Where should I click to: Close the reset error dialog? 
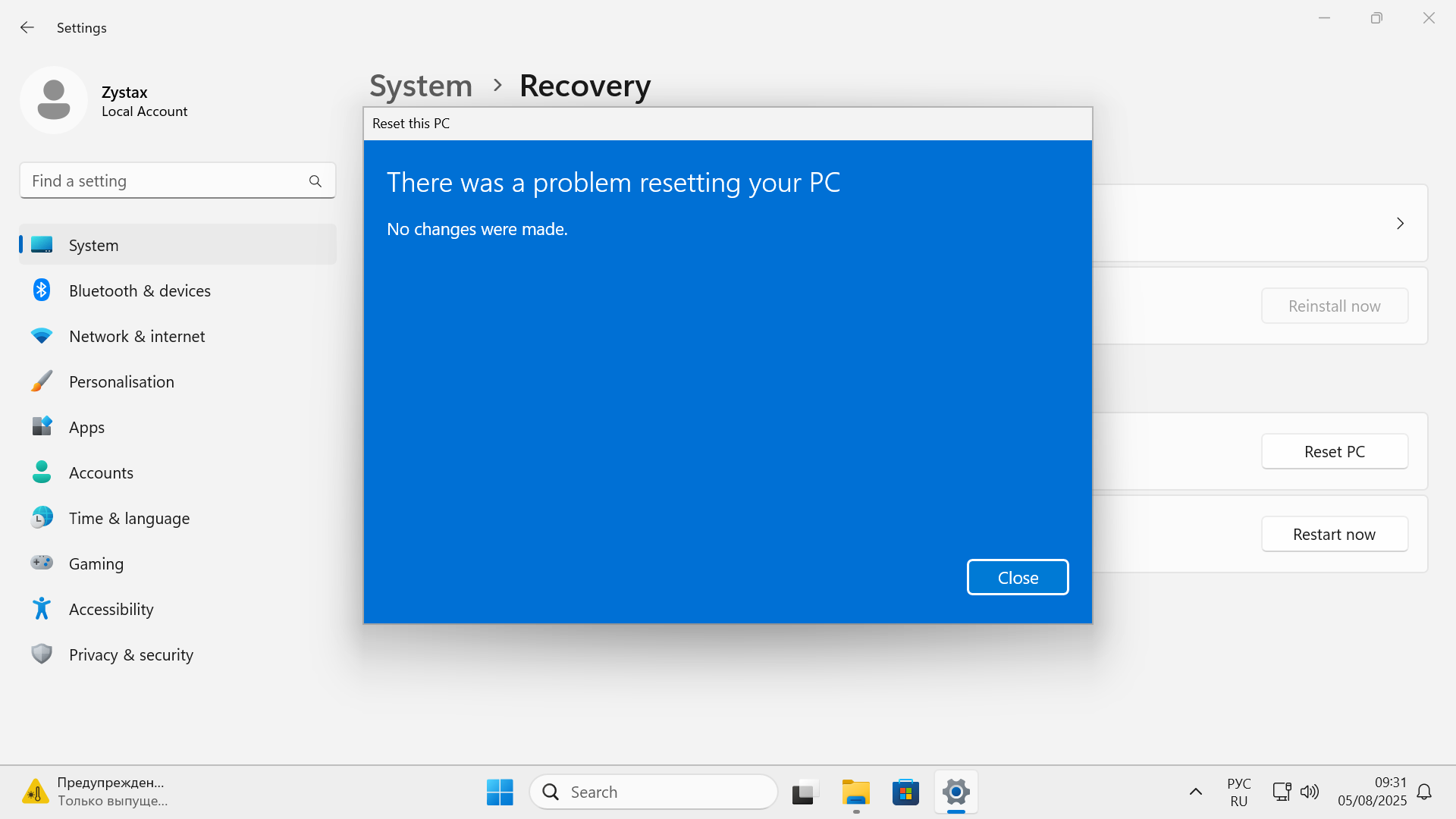(x=1017, y=578)
